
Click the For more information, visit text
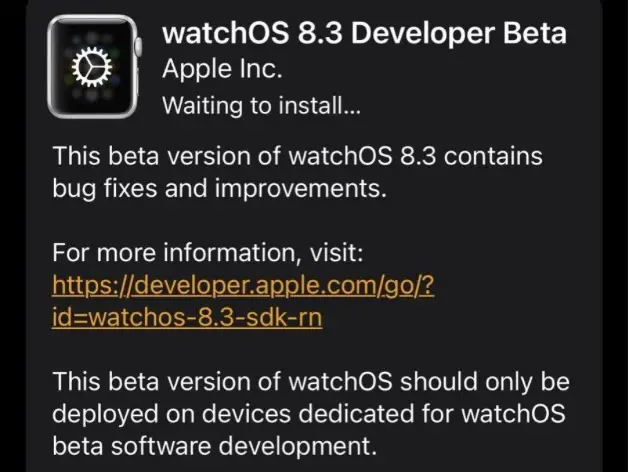(x=208, y=252)
